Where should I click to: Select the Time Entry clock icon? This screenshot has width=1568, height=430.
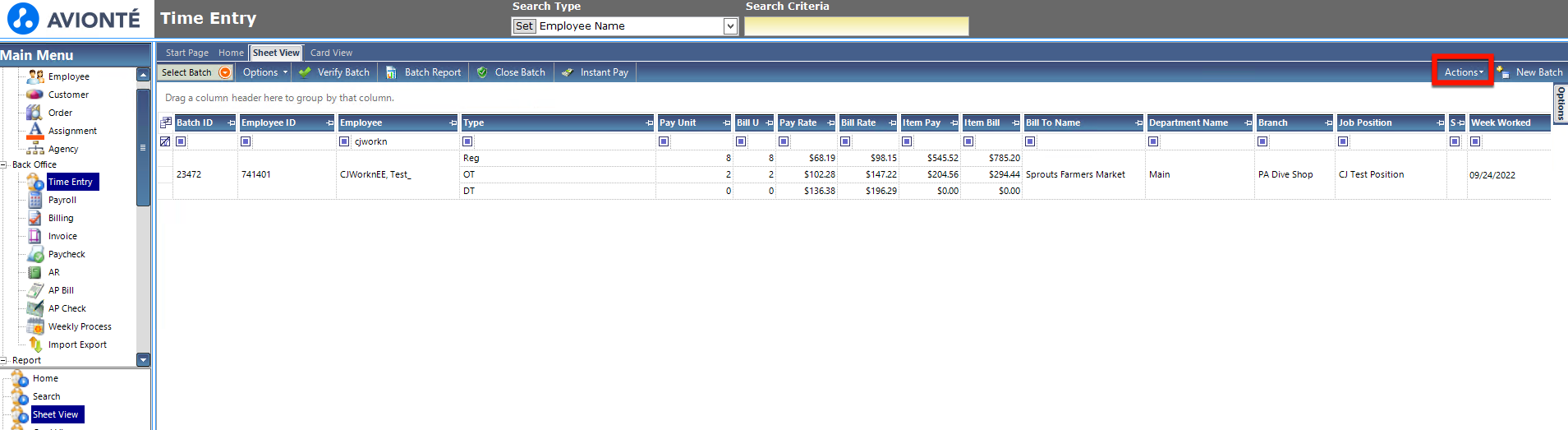35,182
